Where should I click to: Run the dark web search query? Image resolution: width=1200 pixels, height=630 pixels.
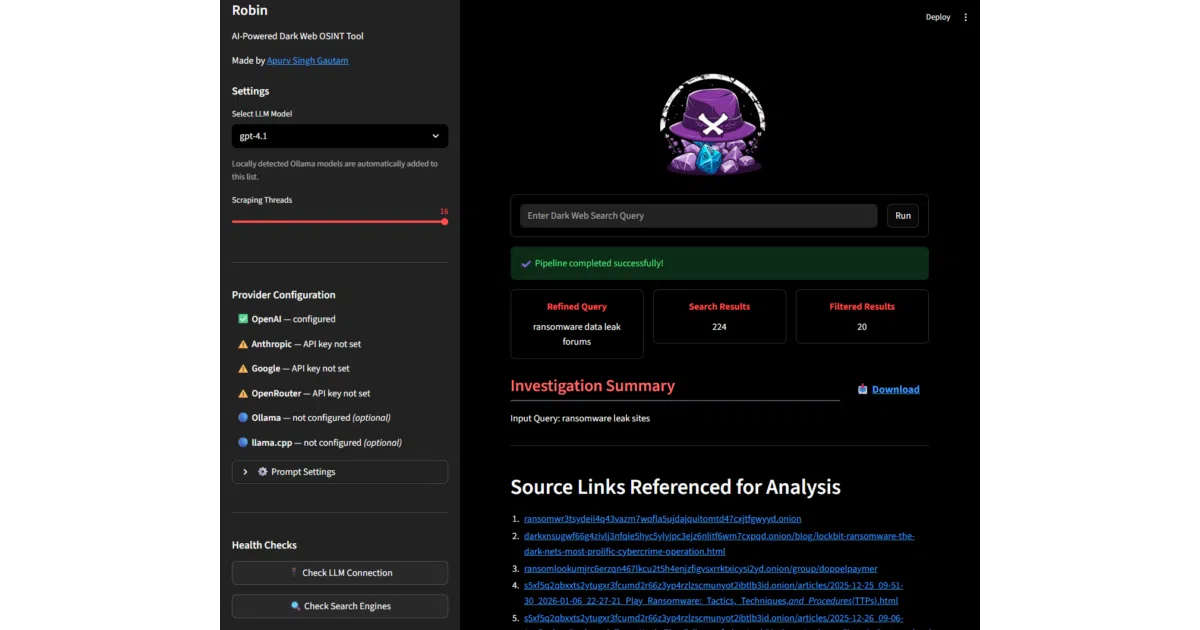click(903, 216)
